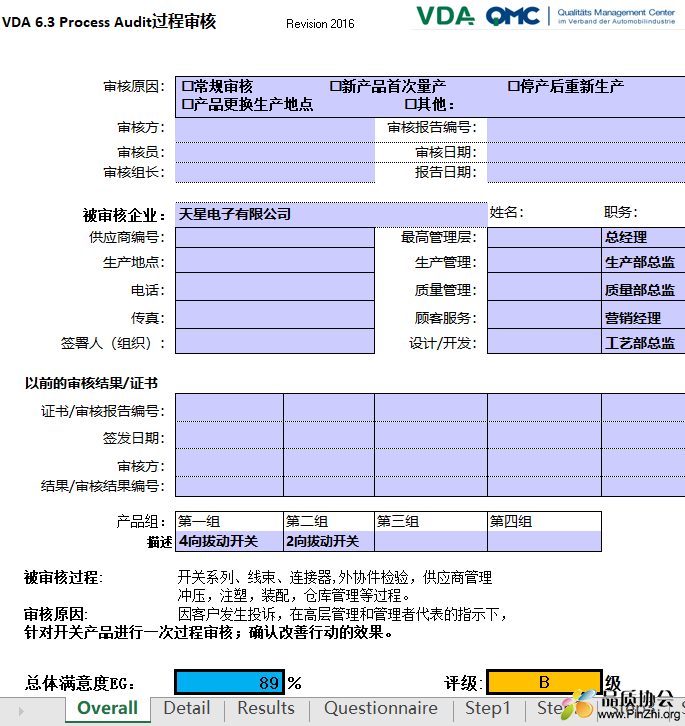Click the 电话 input cell
The width and height of the screenshot is (685, 726).
pyautogui.click(x=275, y=287)
